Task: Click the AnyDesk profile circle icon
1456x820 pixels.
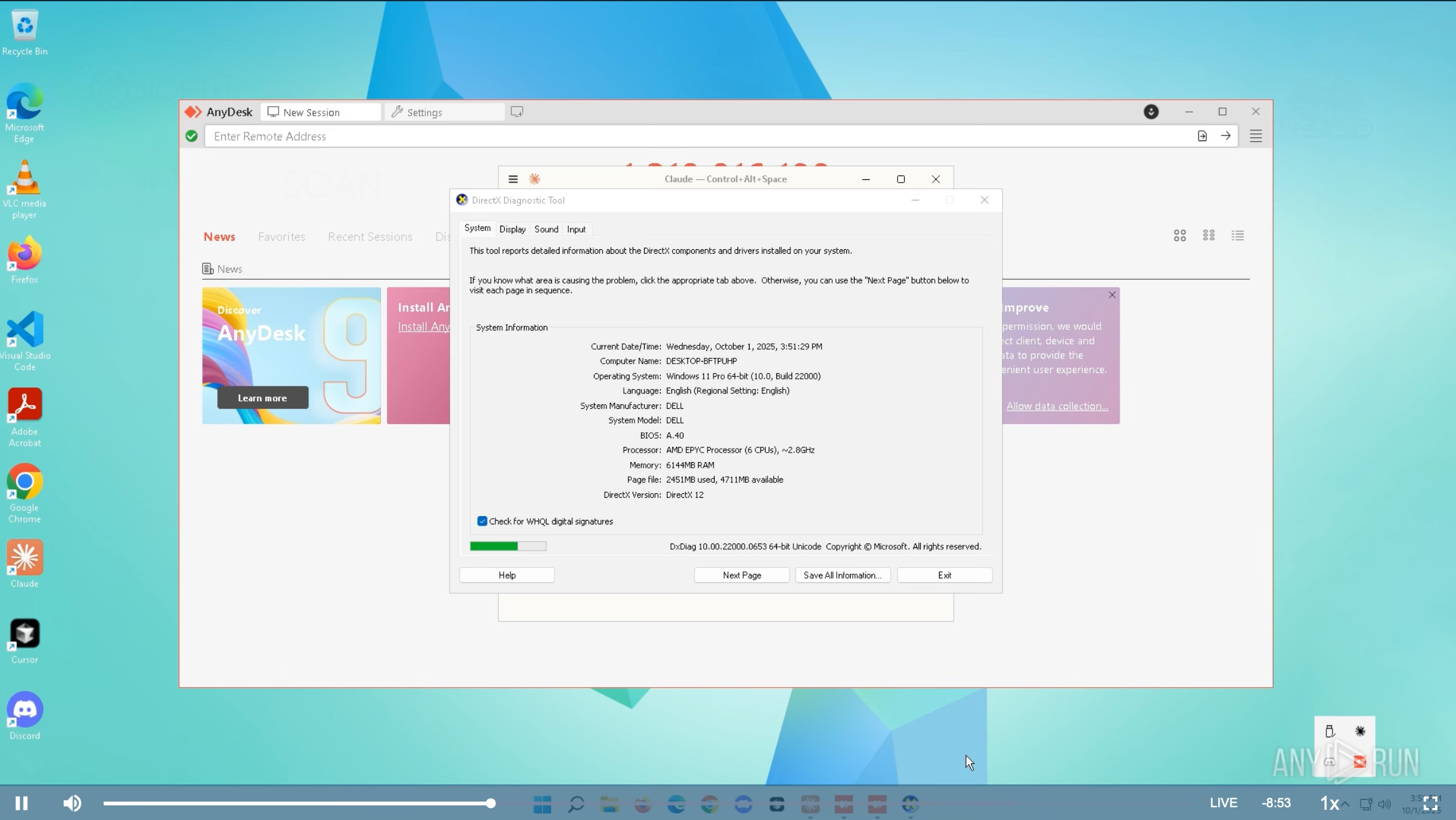Action: [x=1151, y=112]
